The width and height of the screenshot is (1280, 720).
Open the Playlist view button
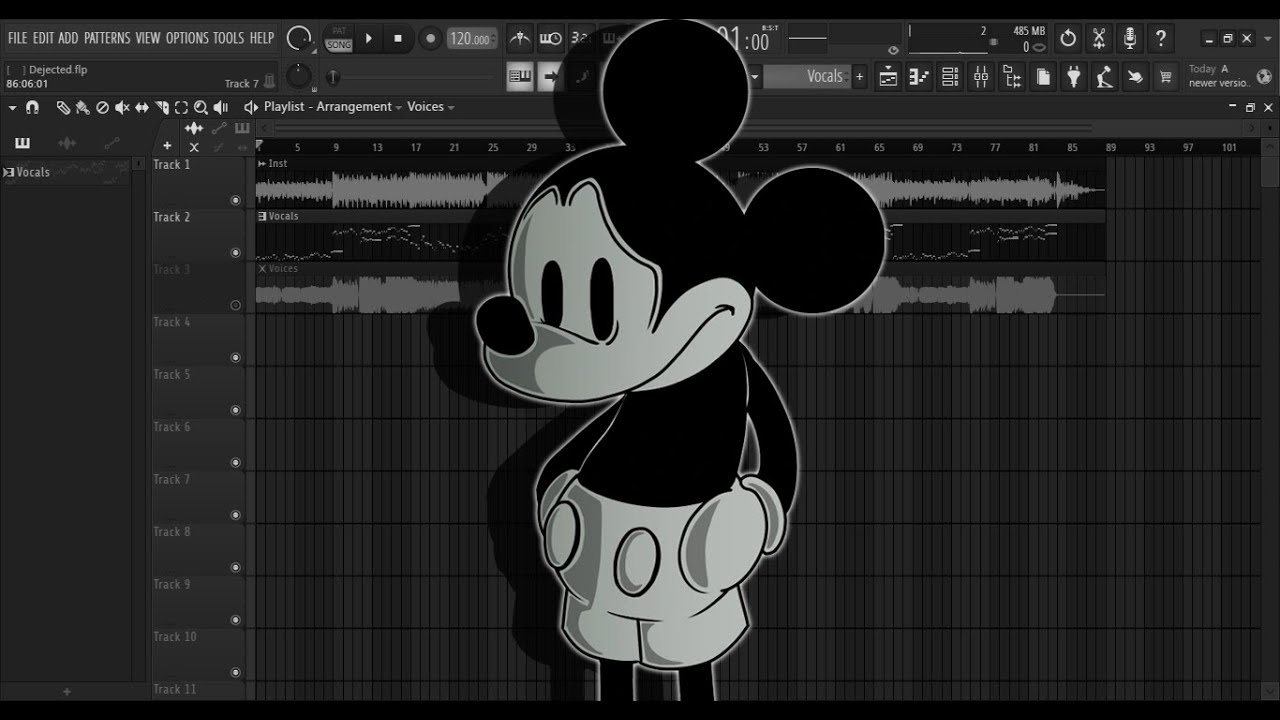click(x=888, y=77)
